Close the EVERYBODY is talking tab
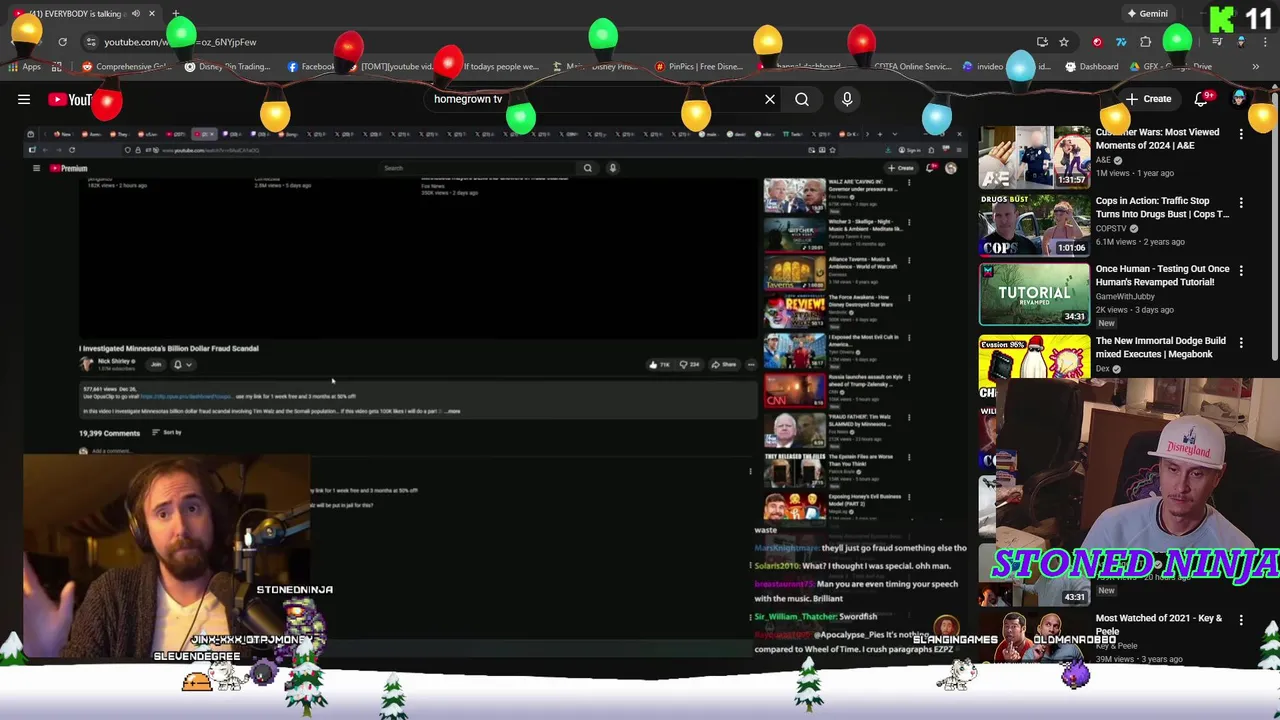 [152, 14]
